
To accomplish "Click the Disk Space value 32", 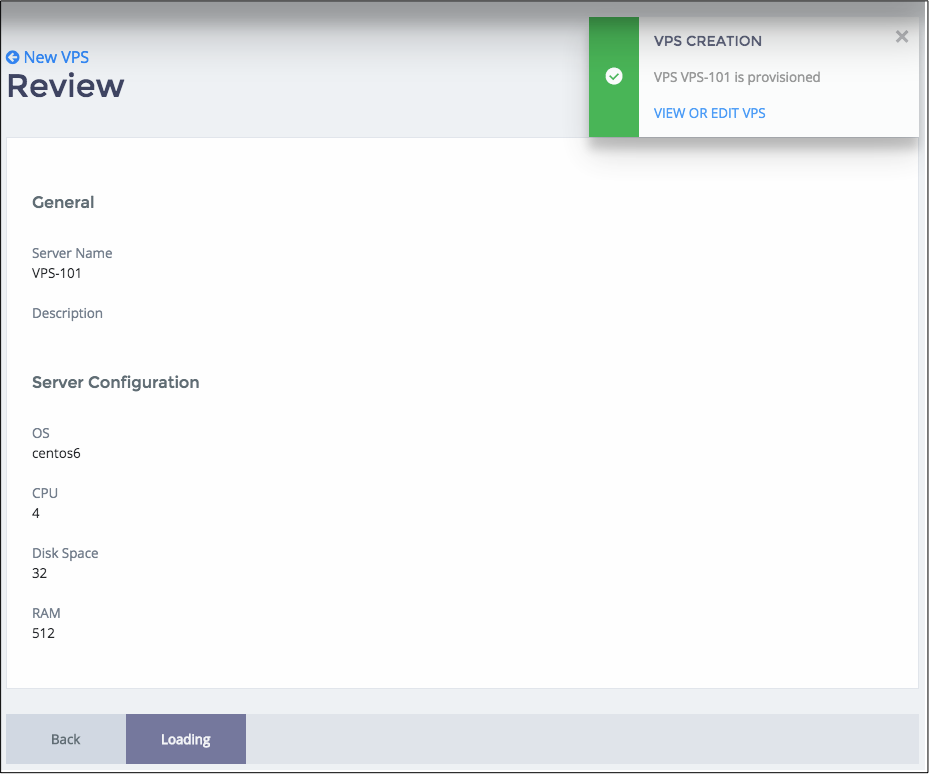I will (39, 573).
